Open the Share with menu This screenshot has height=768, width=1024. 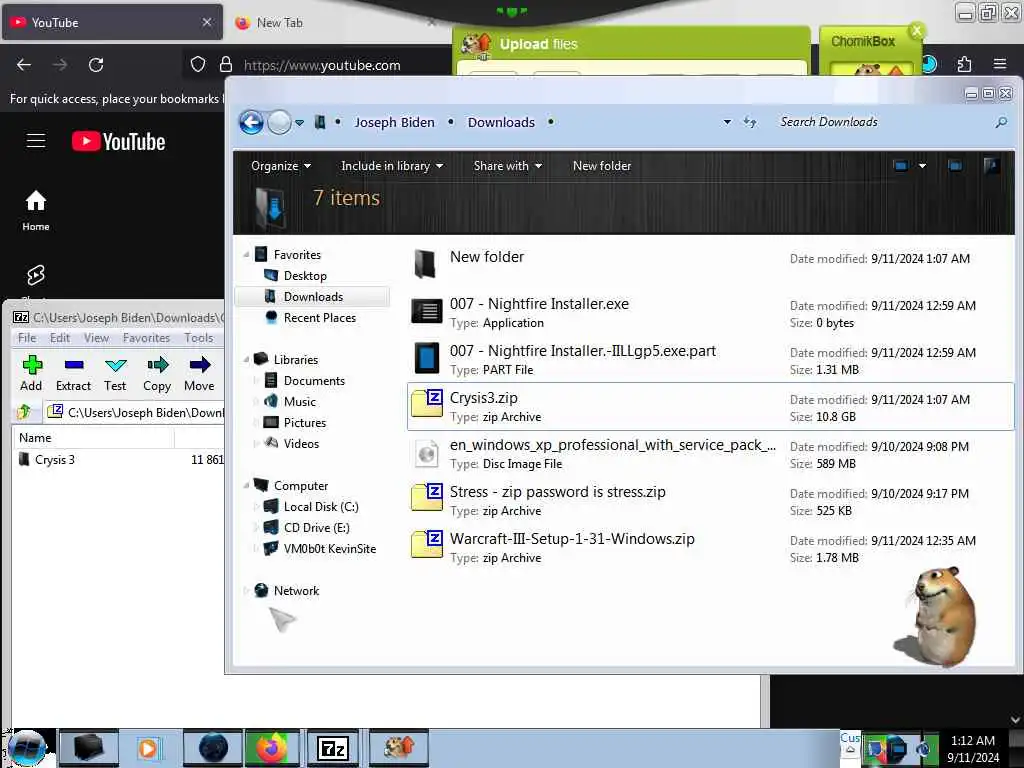coord(507,166)
